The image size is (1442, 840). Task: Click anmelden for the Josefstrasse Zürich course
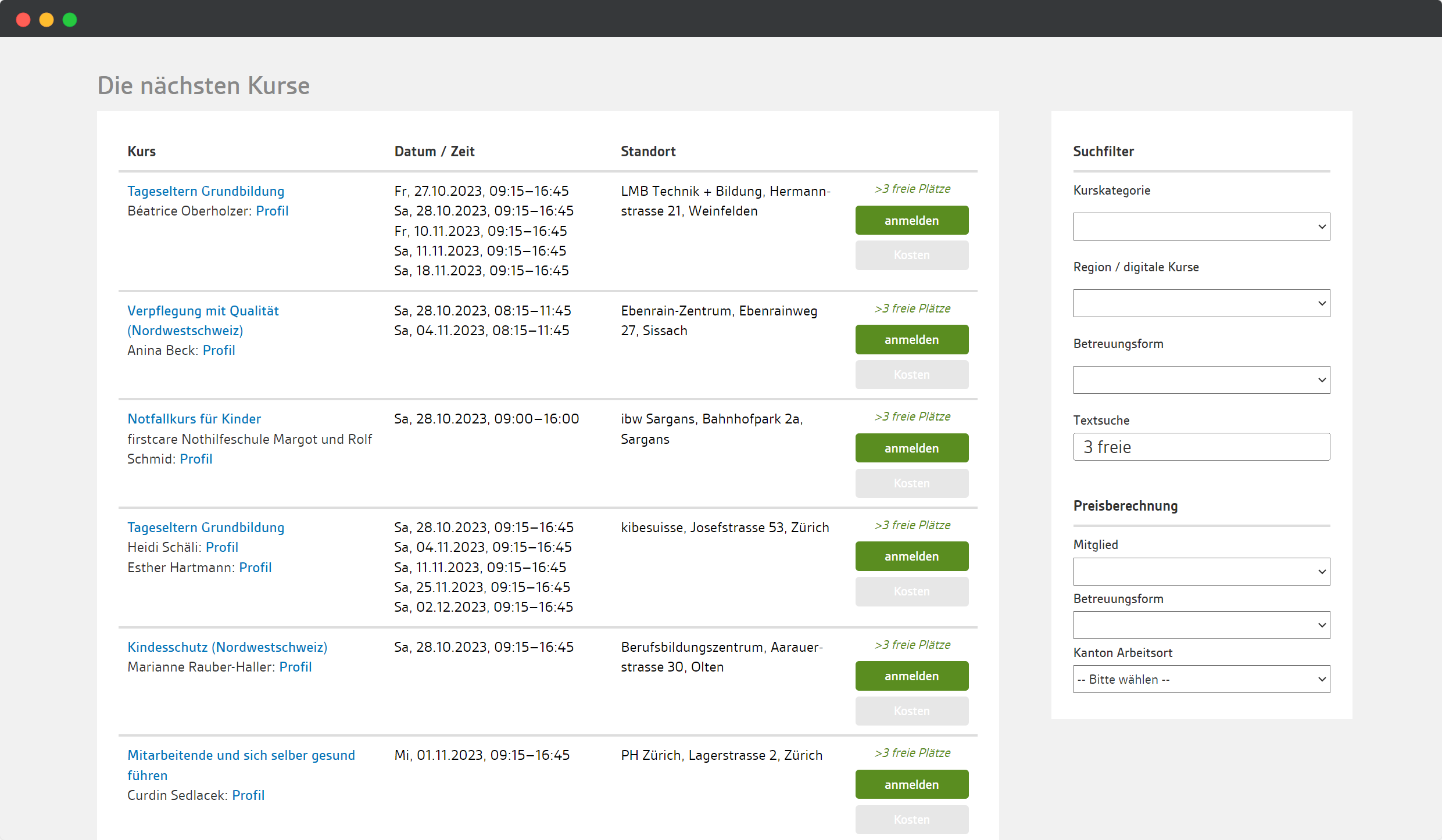(x=912, y=556)
